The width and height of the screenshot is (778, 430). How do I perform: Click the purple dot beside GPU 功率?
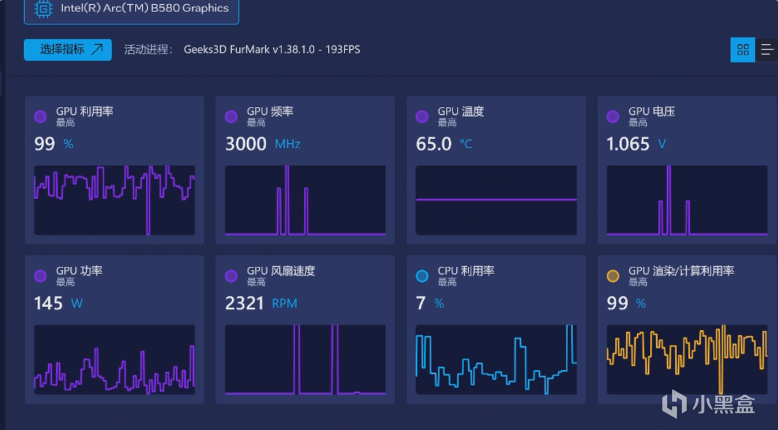(x=40, y=276)
